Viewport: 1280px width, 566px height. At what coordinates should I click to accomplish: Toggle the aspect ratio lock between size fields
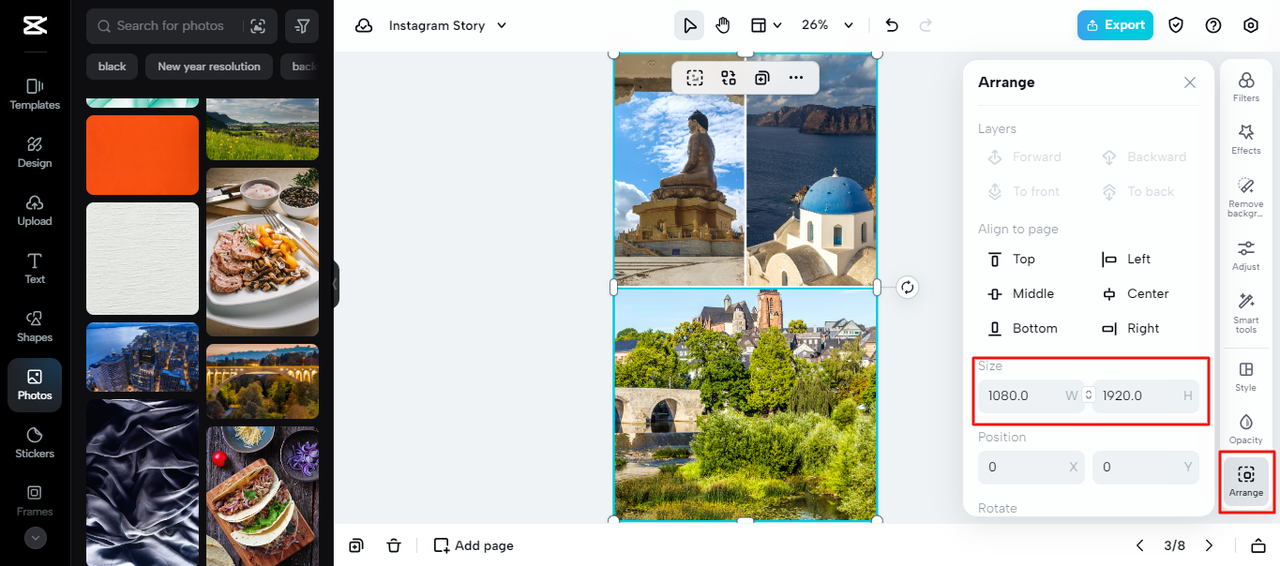tap(1089, 396)
